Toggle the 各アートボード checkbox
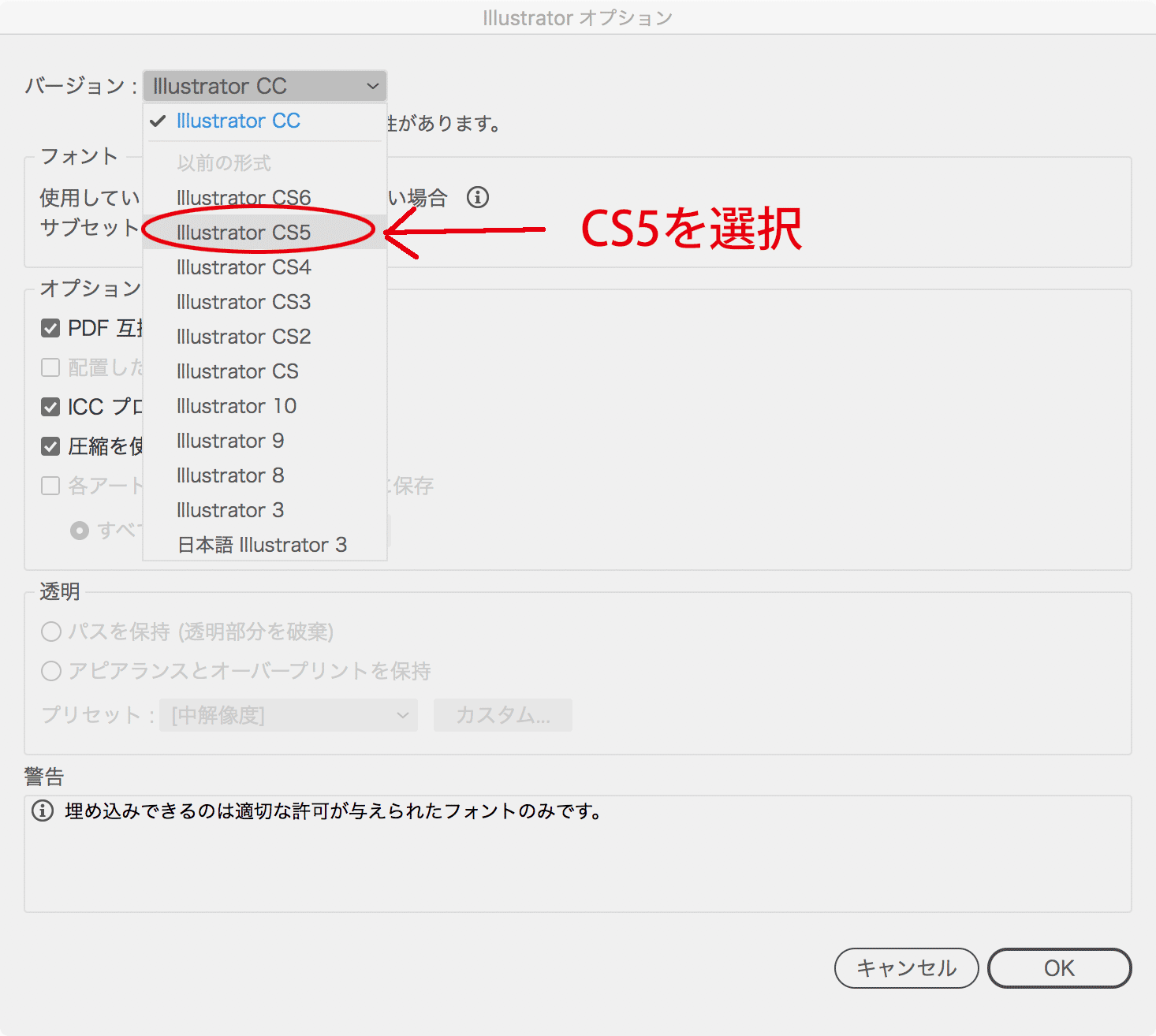This screenshot has height=1036, width=1156. [x=50, y=486]
